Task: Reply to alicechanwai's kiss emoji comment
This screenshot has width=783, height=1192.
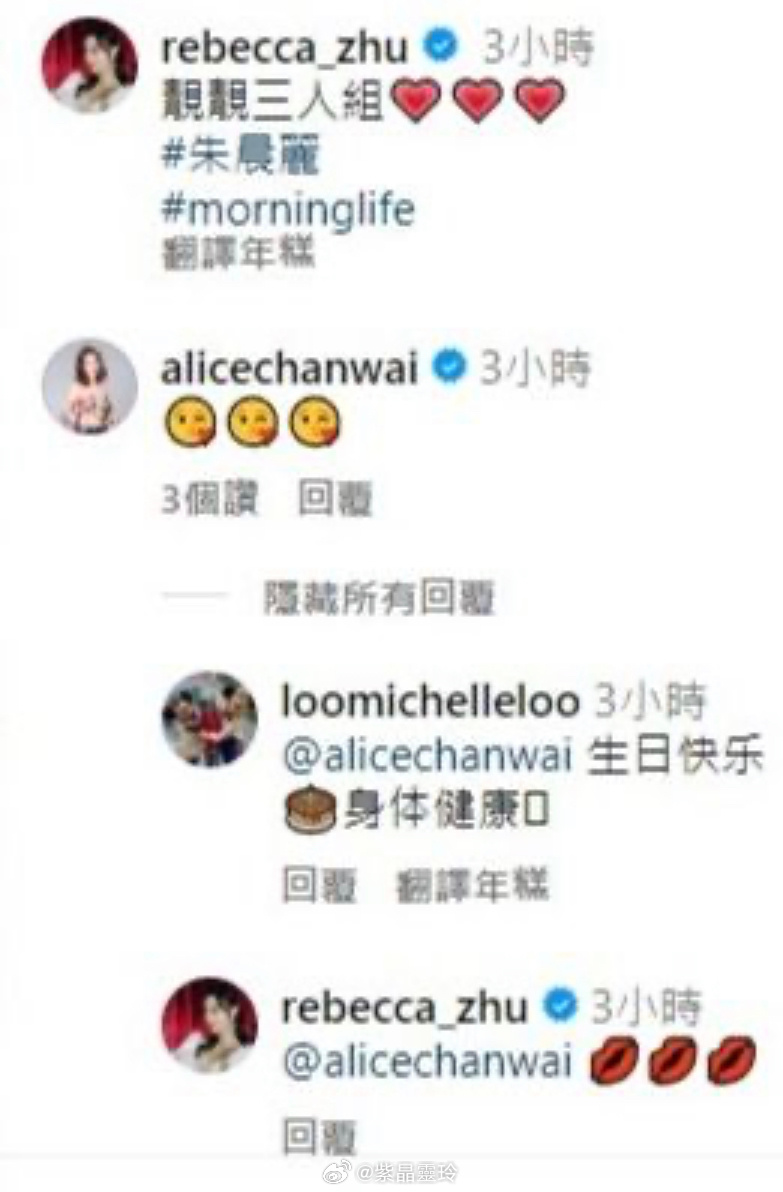Action: [x=335, y=499]
